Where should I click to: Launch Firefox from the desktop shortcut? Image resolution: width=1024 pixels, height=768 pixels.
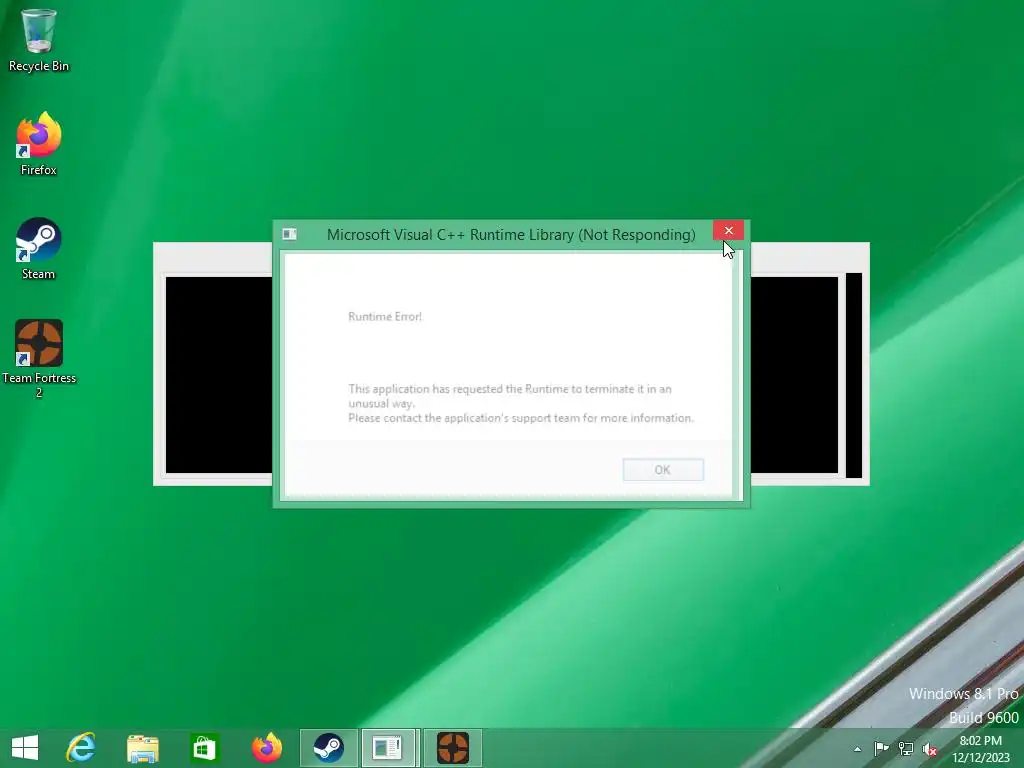click(x=39, y=144)
